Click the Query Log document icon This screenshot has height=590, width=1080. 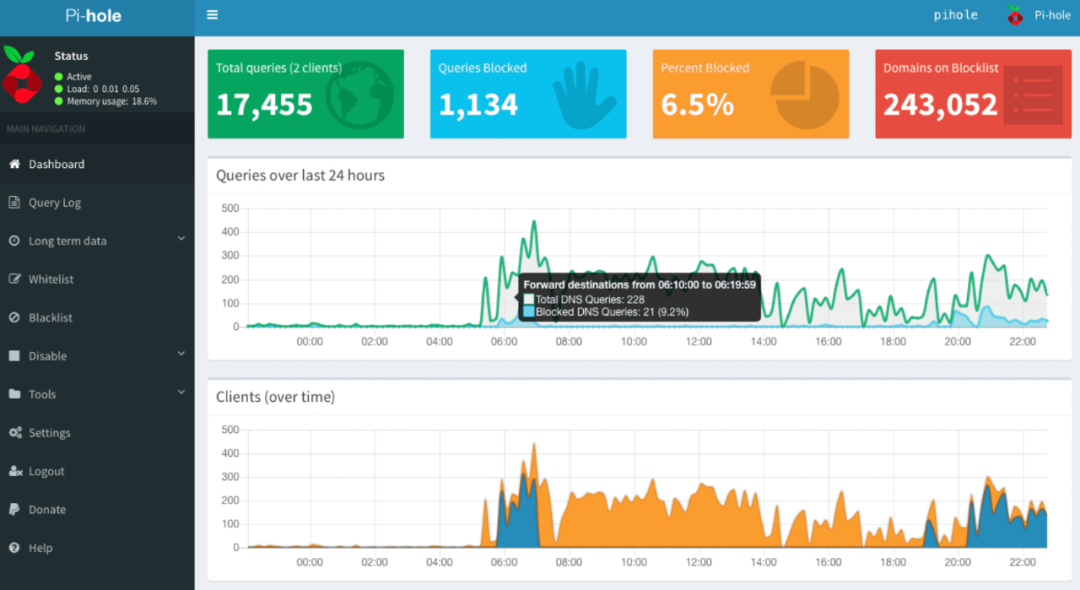click(x=14, y=202)
